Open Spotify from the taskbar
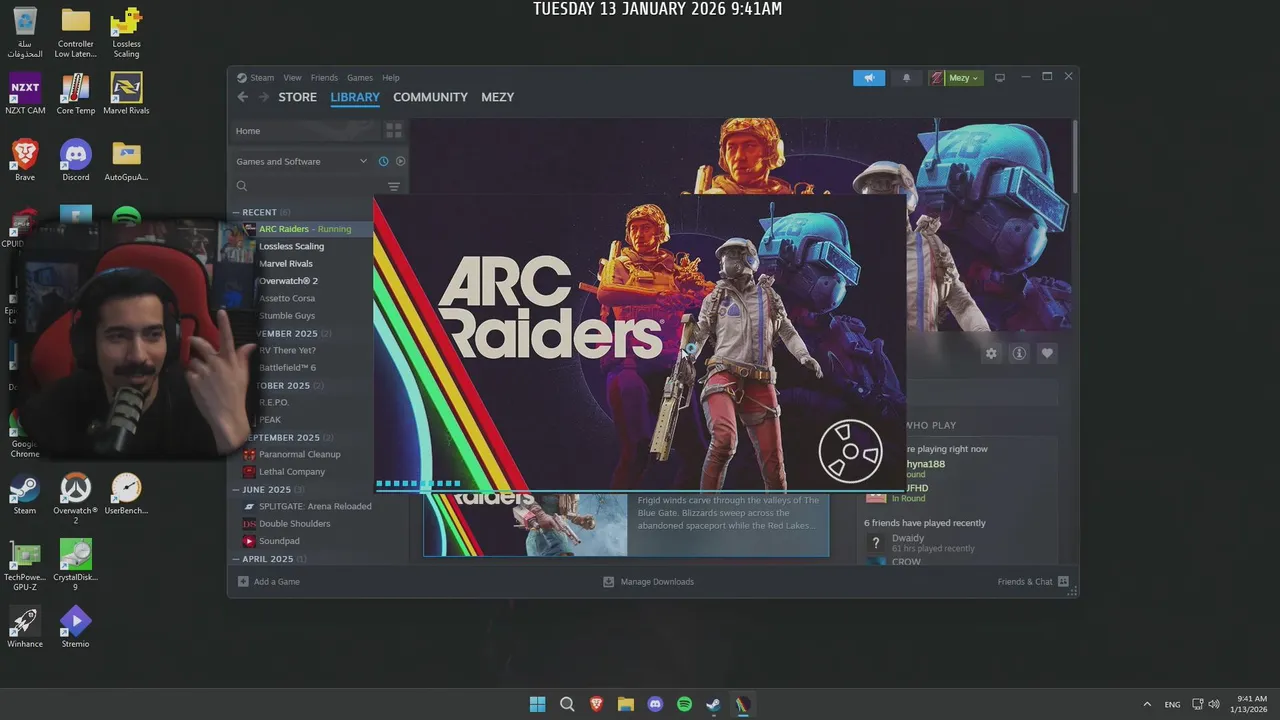The width and height of the screenshot is (1280, 720). pos(684,704)
